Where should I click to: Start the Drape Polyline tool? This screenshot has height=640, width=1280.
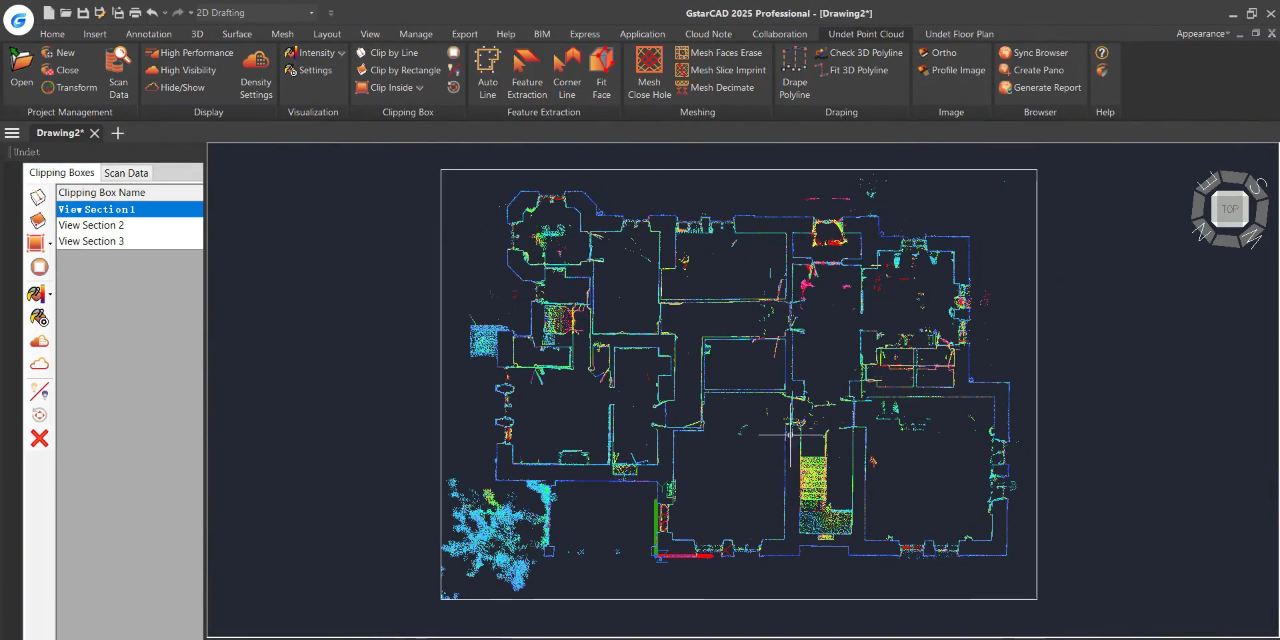tap(795, 74)
